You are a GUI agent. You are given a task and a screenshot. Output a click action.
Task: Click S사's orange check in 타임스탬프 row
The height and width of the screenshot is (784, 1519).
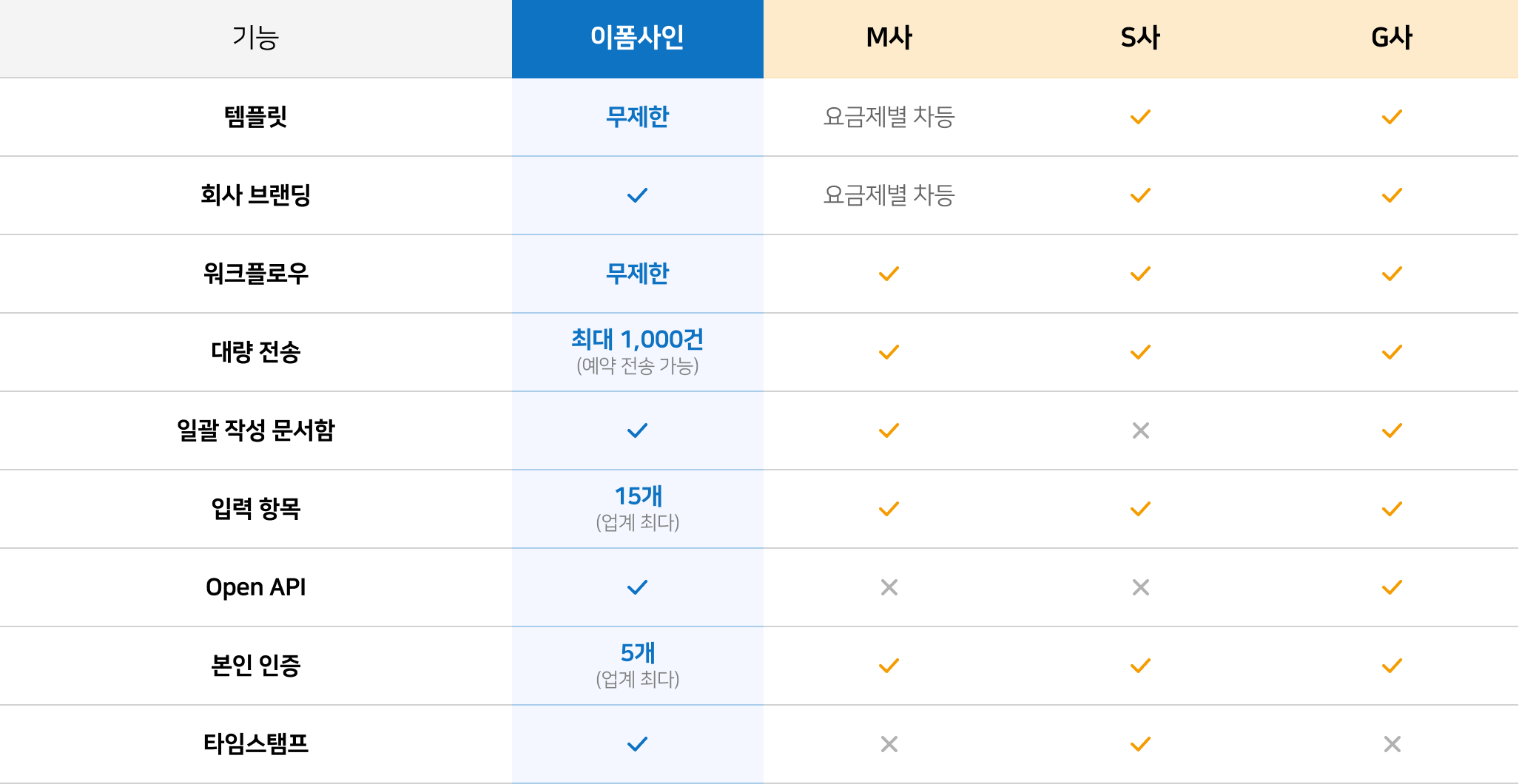(1140, 744)
